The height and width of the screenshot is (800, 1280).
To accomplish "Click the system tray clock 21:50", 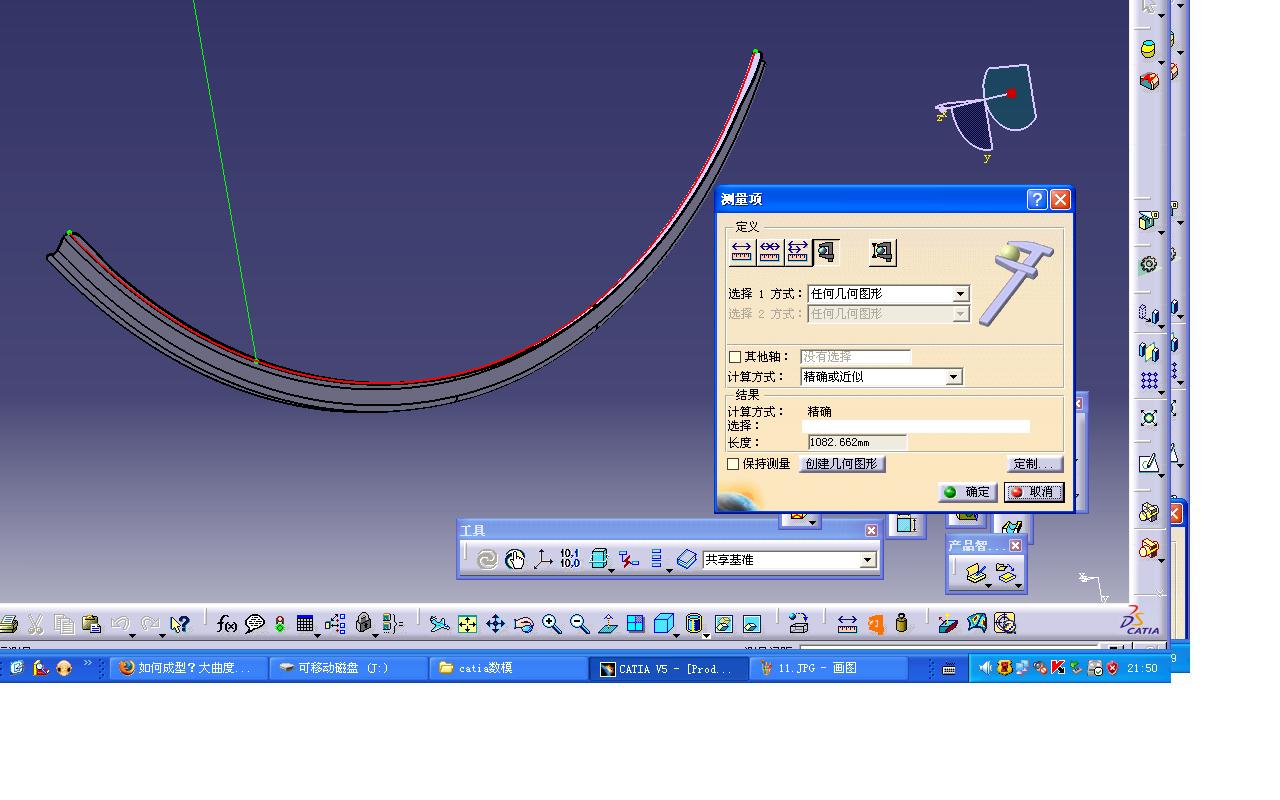I will tap(1141, 668).
